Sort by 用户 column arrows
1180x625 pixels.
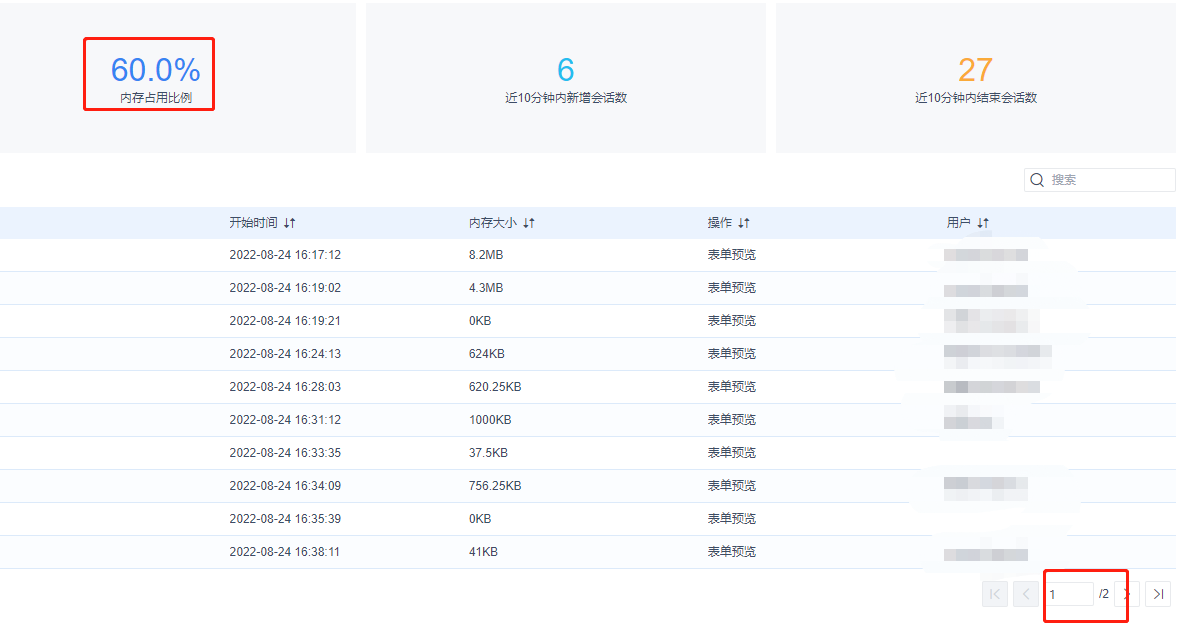[x=984, y=223]
